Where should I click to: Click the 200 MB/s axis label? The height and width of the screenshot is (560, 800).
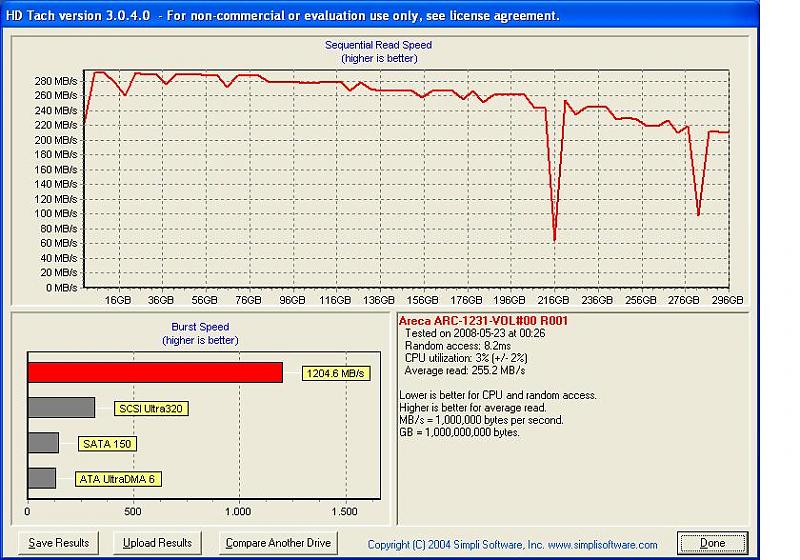[56, 140]
